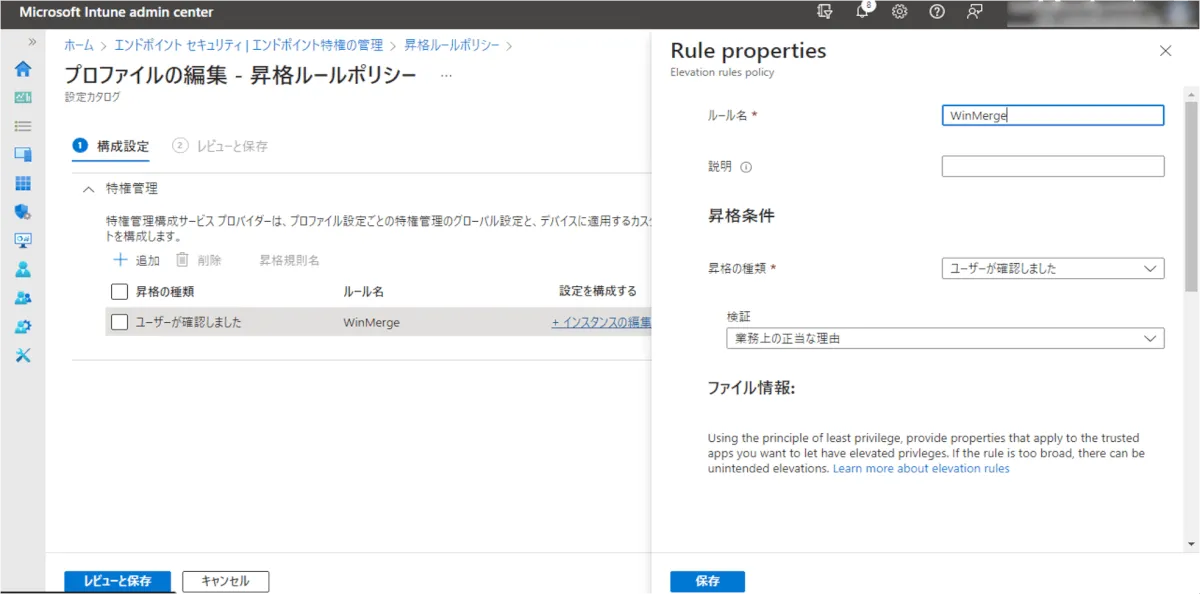Image resolution: width=1200 pixels, height=594 pixels.
Task: Click 昇格規則名 toolbar item
Action: click(x=289, y=260)
